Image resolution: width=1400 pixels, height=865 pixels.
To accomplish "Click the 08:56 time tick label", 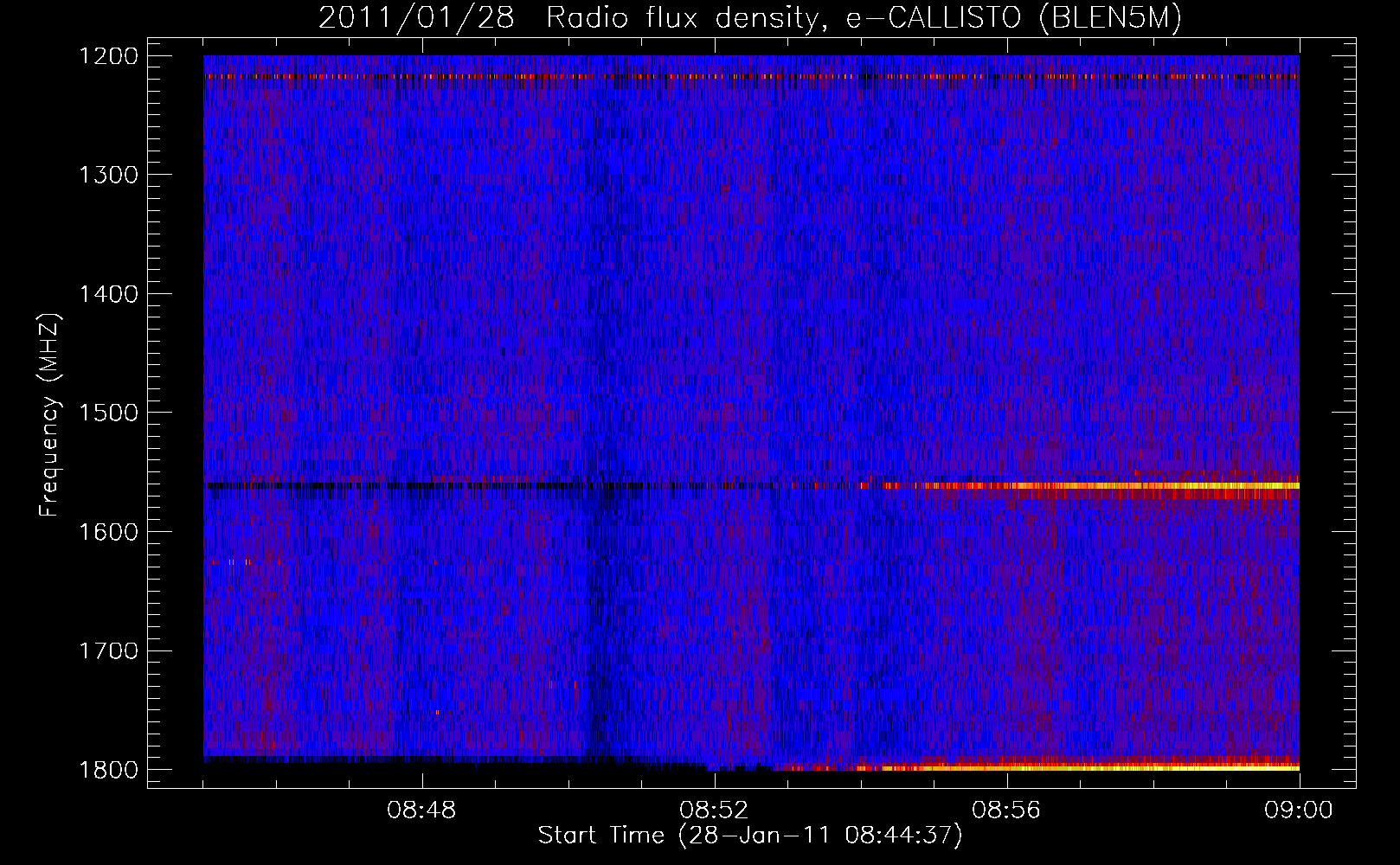I will pos(1006,811).
